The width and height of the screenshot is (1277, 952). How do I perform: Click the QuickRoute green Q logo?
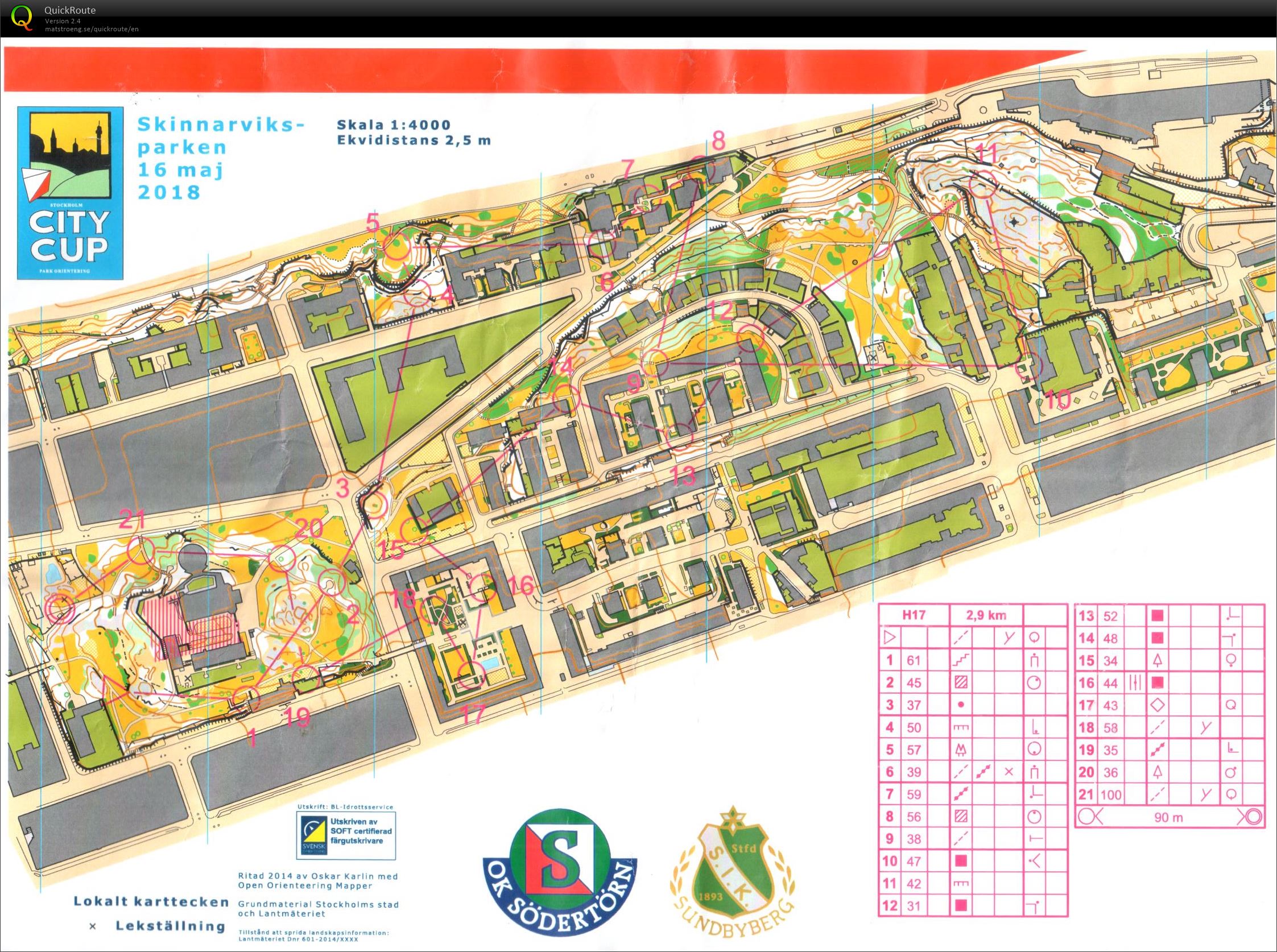(21, 17)
